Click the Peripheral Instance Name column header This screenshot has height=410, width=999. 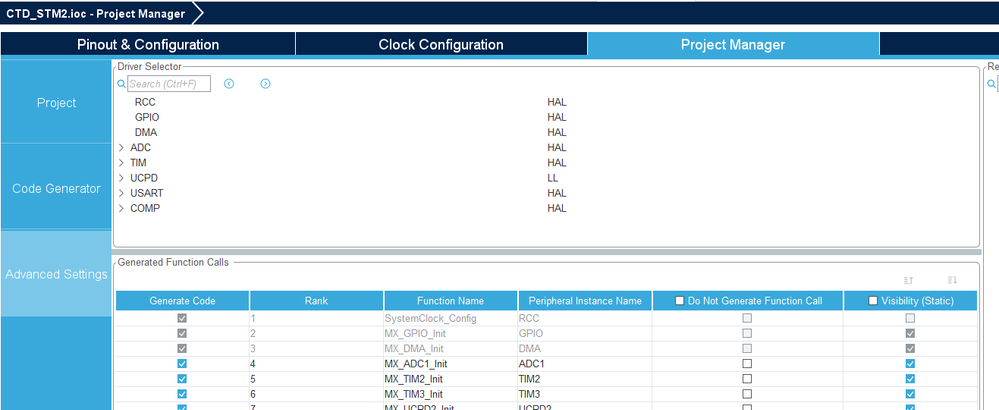[585, 301]
